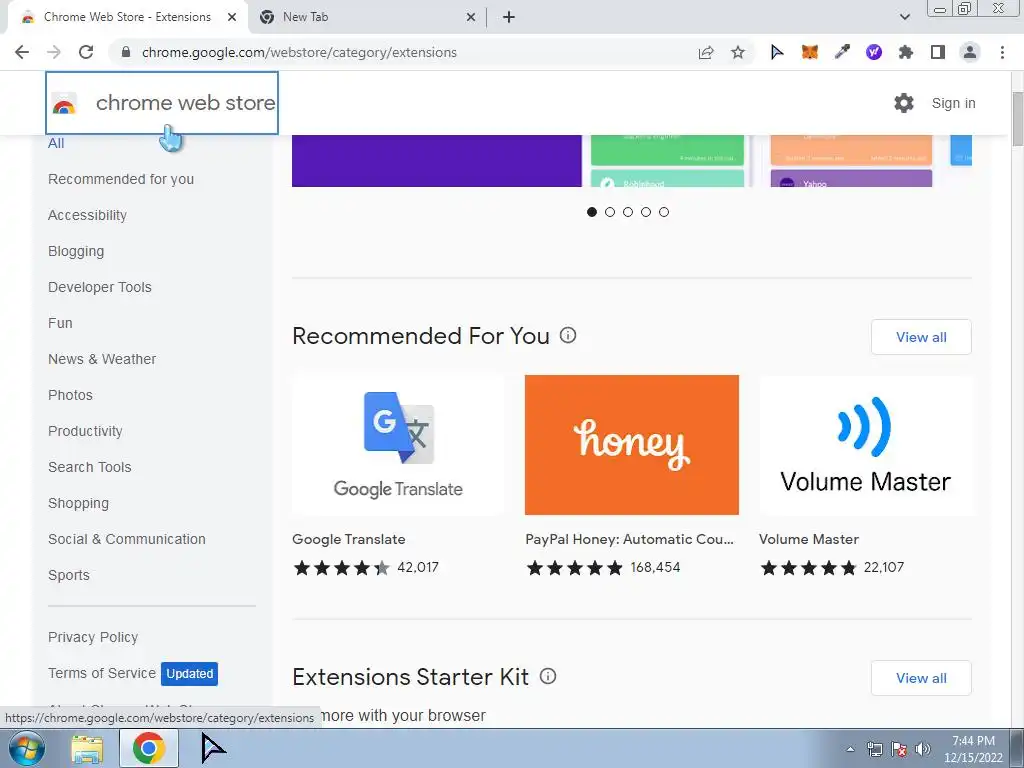Open the Accessibility category

coord(88,215)
